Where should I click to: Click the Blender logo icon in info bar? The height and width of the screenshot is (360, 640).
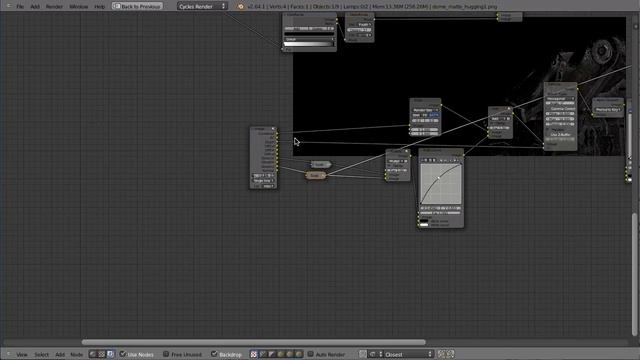[x=240, y=6]
